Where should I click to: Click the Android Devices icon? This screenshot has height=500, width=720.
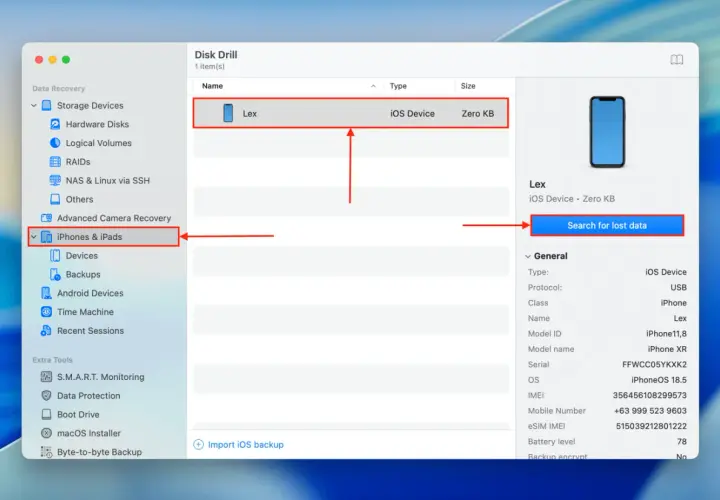[x=46, y=293]
